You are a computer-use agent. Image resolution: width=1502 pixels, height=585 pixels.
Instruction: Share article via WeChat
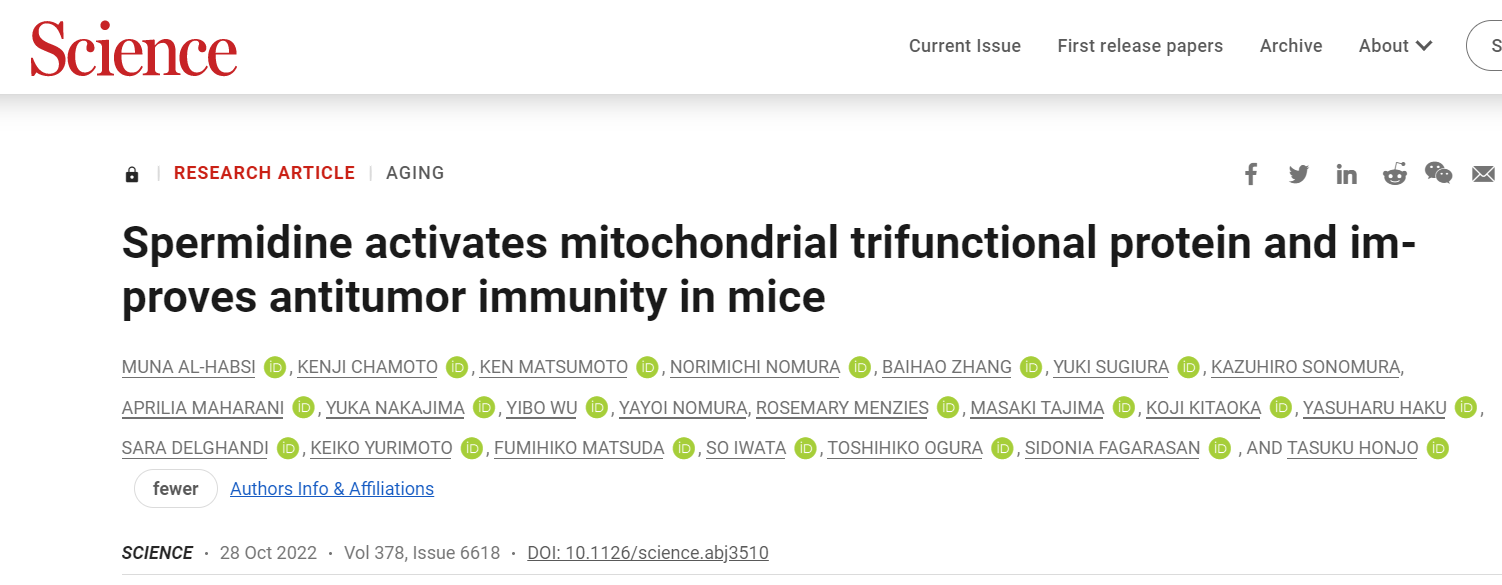click(x=1438, y=173)
